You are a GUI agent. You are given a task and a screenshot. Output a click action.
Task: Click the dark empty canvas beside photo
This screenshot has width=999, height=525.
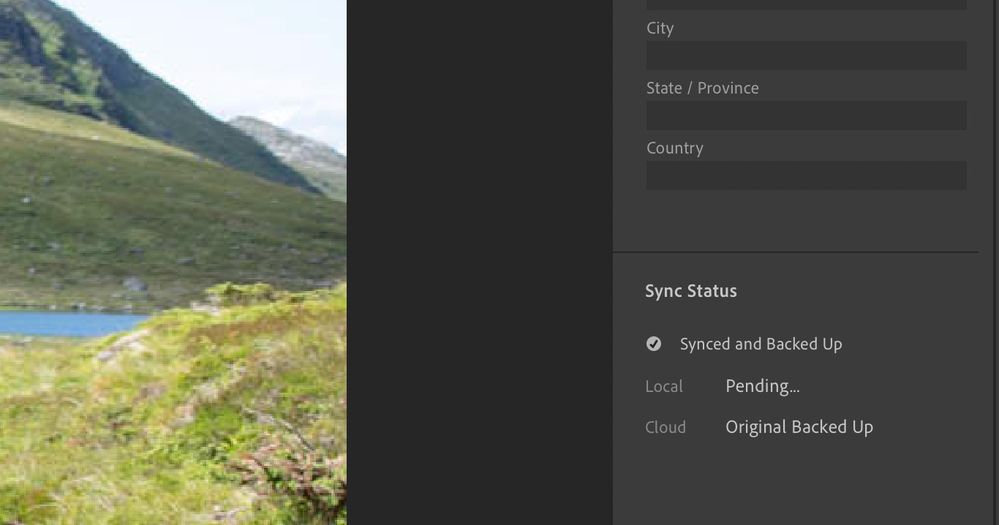478,260
